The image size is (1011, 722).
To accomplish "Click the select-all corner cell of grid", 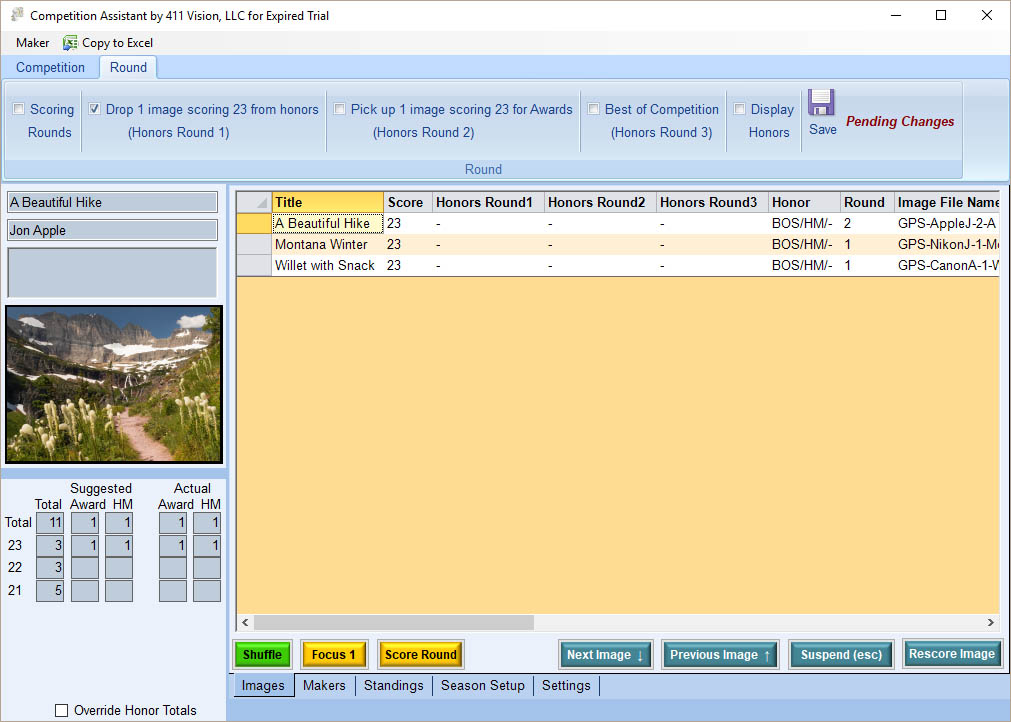I will click(x=254, y=202).
